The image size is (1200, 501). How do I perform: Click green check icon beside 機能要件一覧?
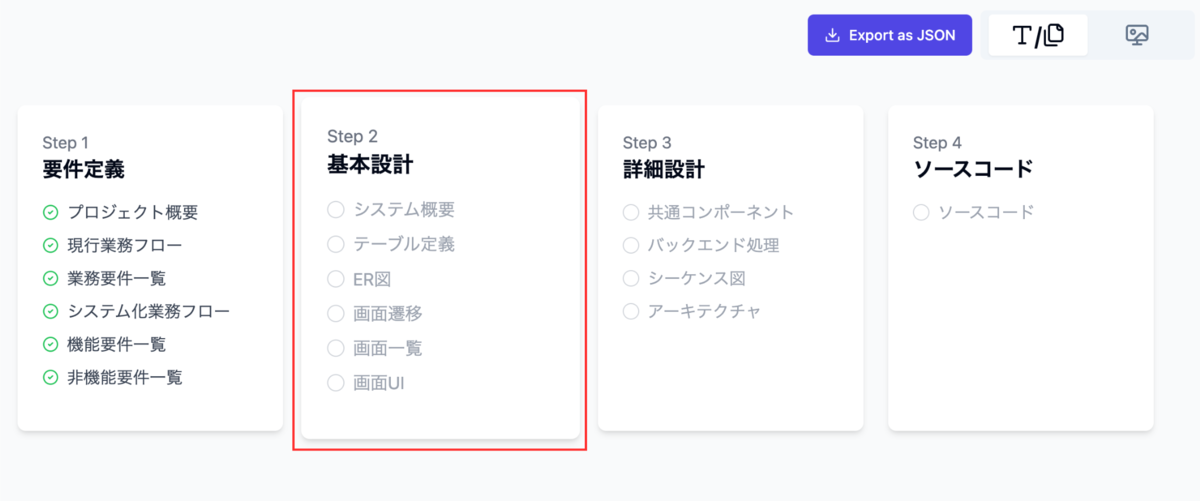point(51,344)
